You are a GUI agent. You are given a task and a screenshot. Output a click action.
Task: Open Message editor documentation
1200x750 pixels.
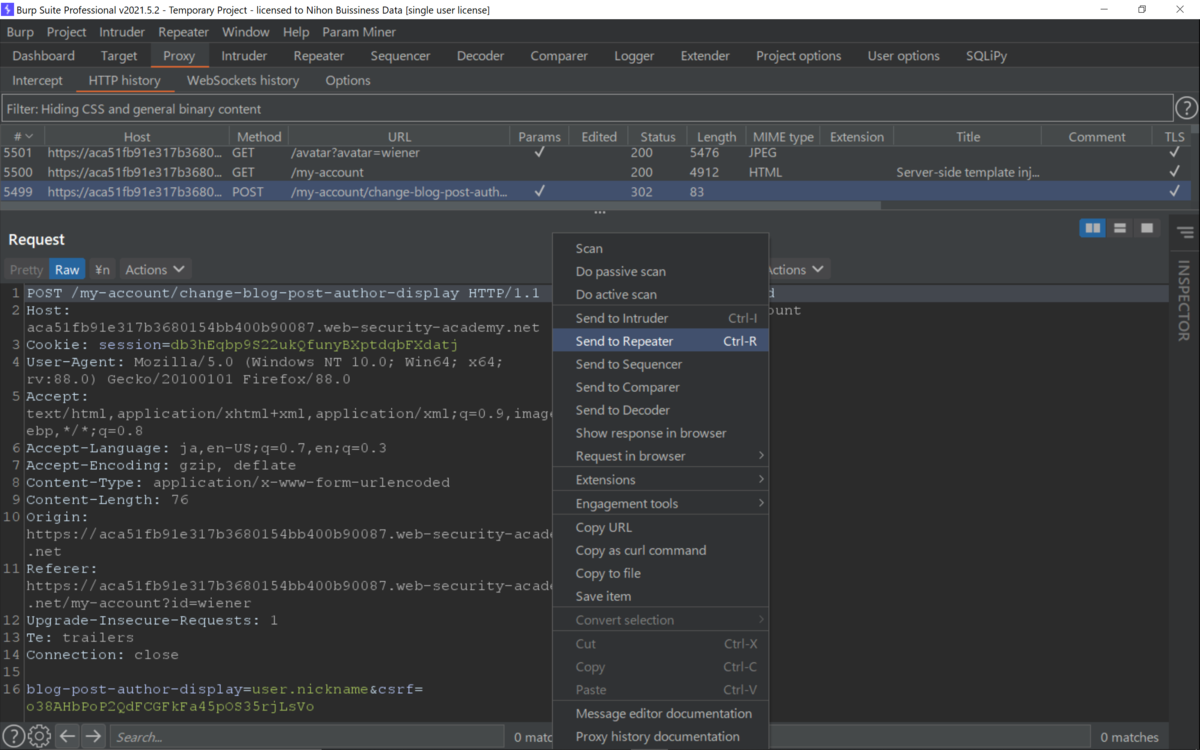(x=660, y=713)
